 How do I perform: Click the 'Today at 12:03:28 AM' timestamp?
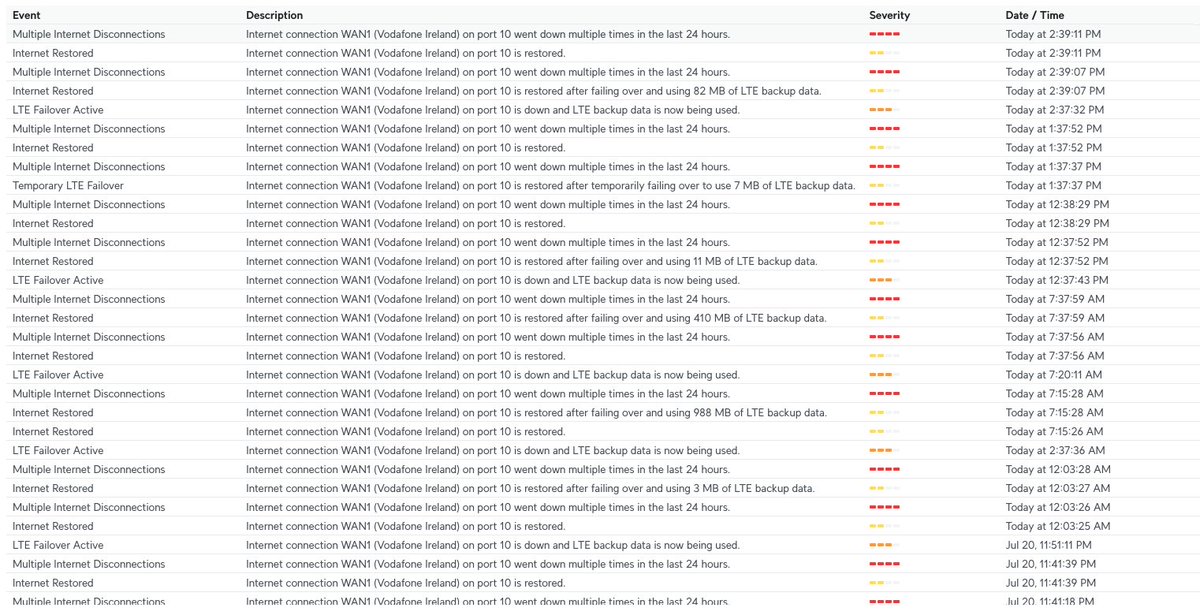[1058, 470]
